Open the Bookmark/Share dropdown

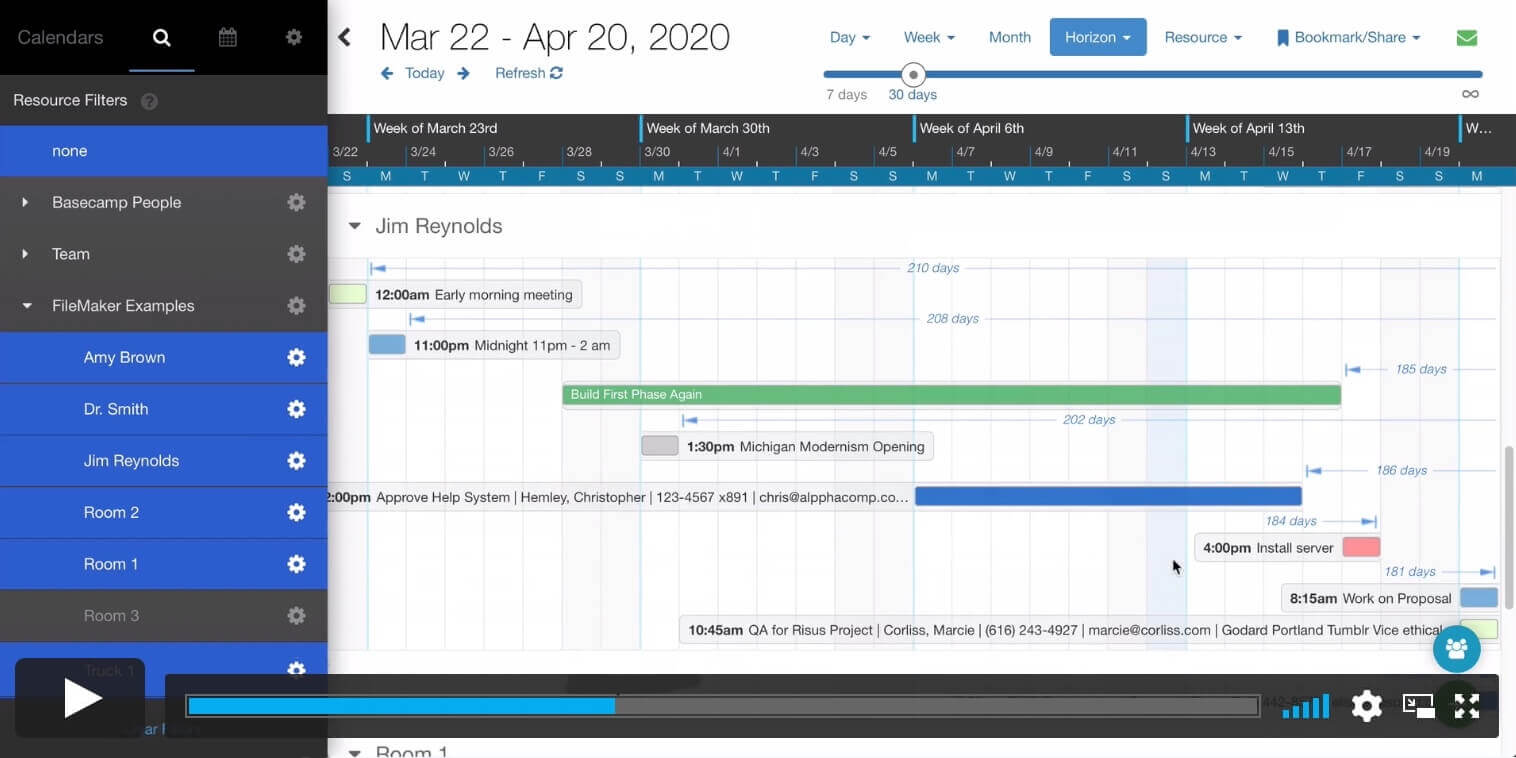[x=1348, y=36]
